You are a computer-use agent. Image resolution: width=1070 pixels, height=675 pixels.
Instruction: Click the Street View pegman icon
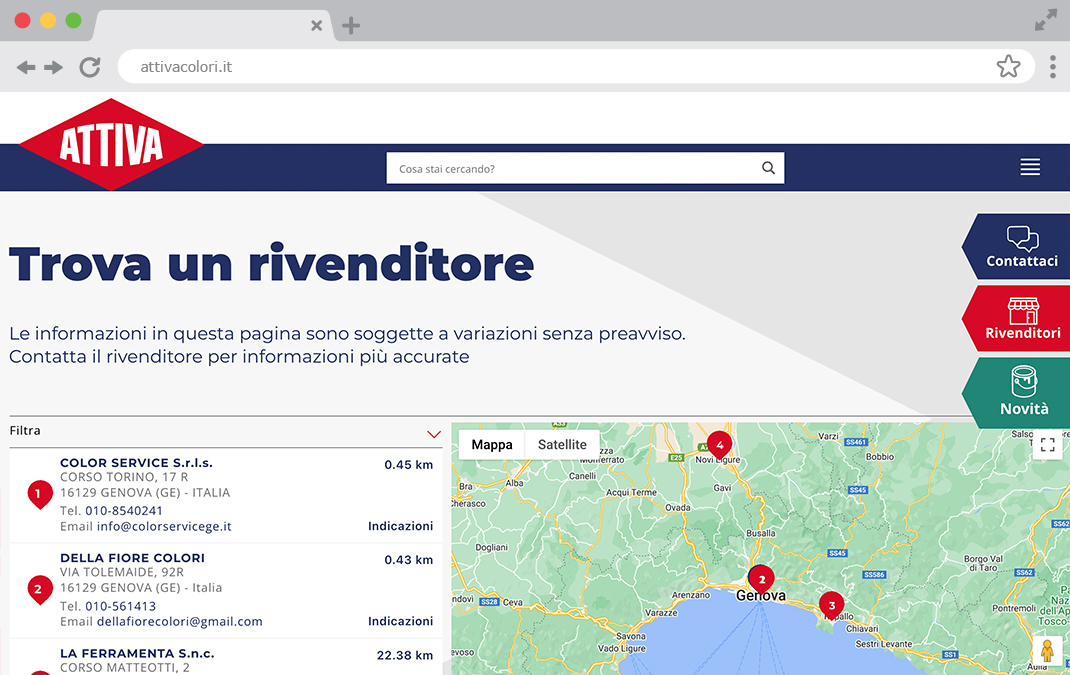[x=1047, y=650]
